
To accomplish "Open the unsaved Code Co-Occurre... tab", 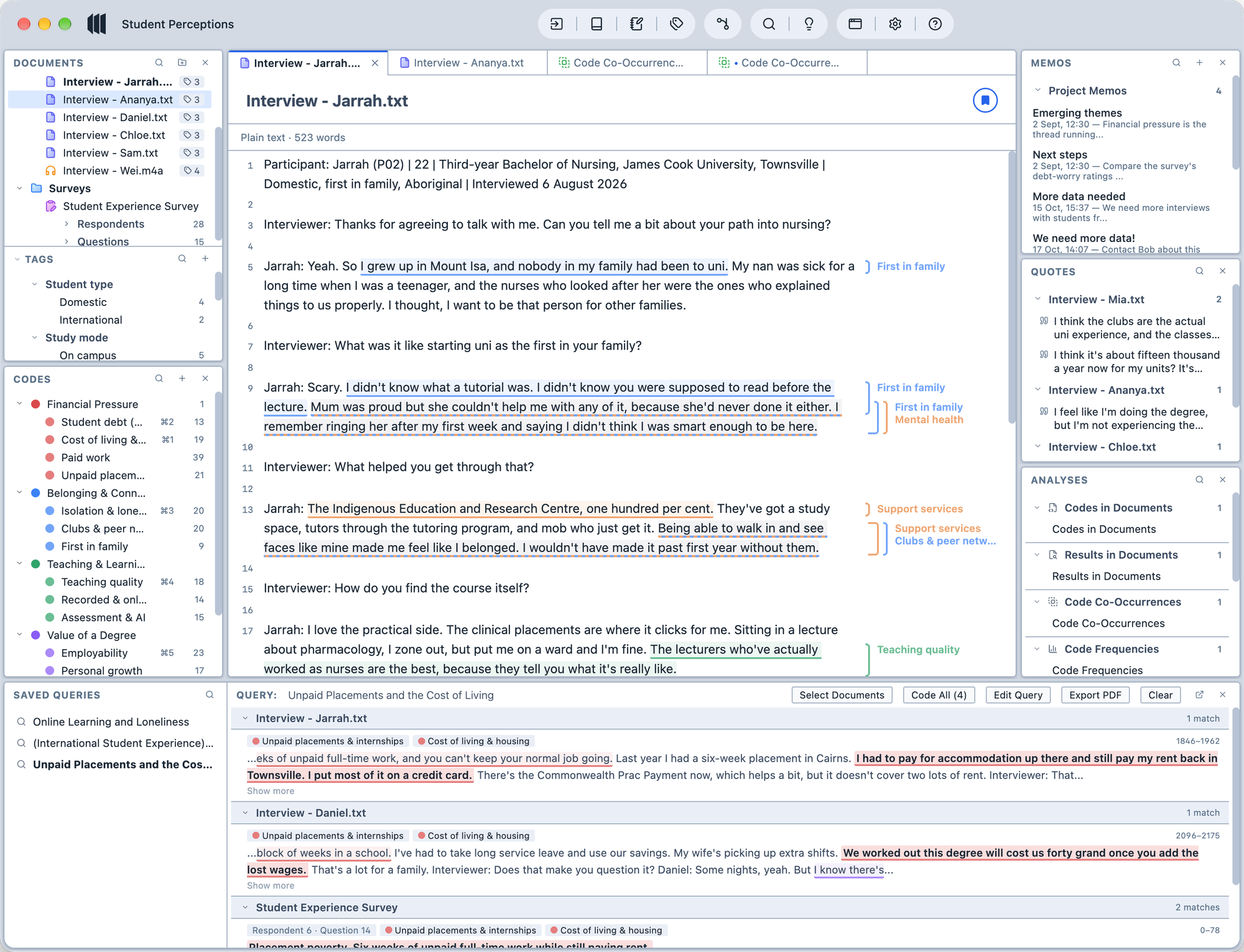I will pyautogui.click(x=787, y=63).
